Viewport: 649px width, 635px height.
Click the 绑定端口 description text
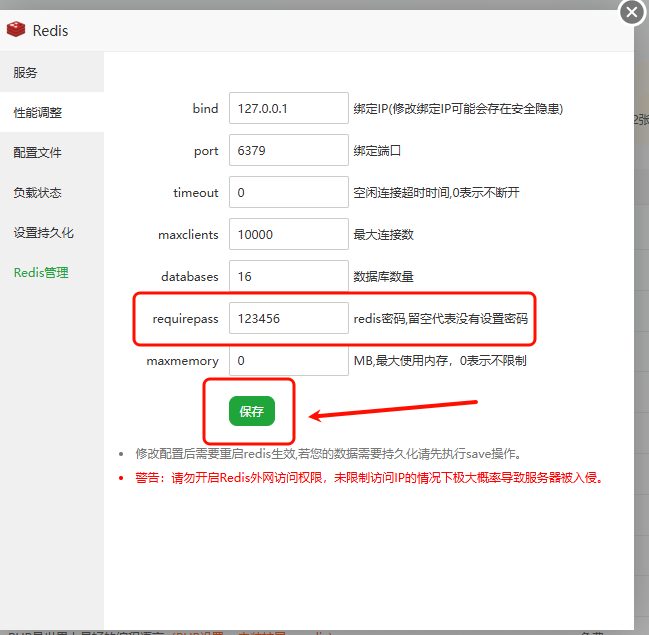point(377,151)
